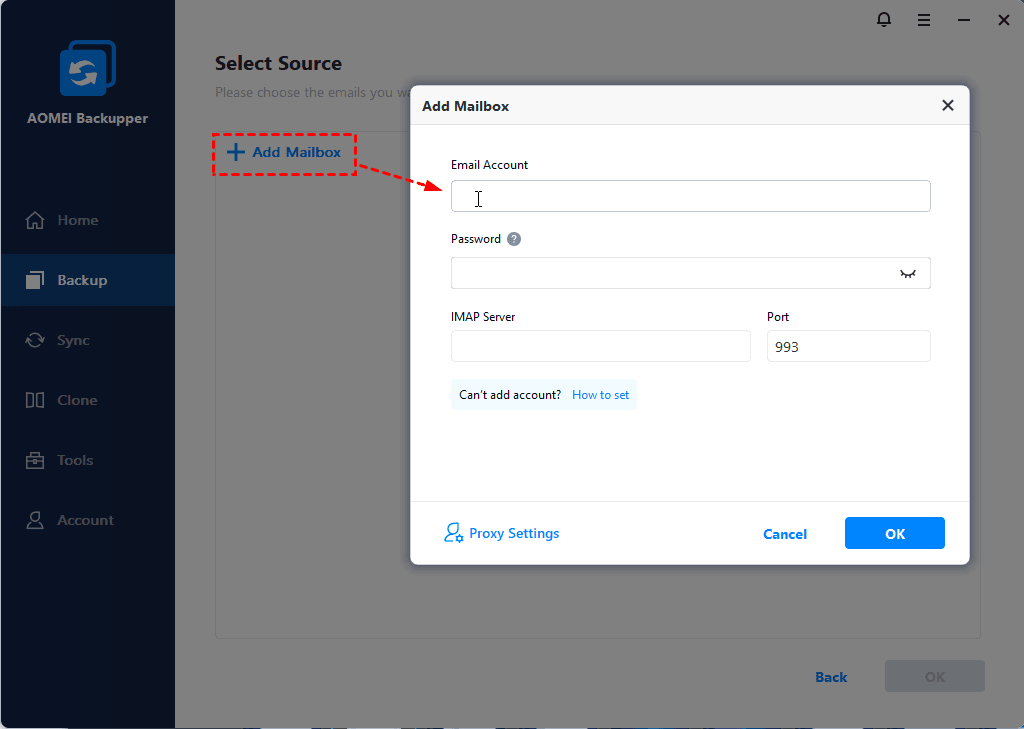The image size is (1024, 729).
Task: Open the How to set link
Action: click(x=601, y=395)
